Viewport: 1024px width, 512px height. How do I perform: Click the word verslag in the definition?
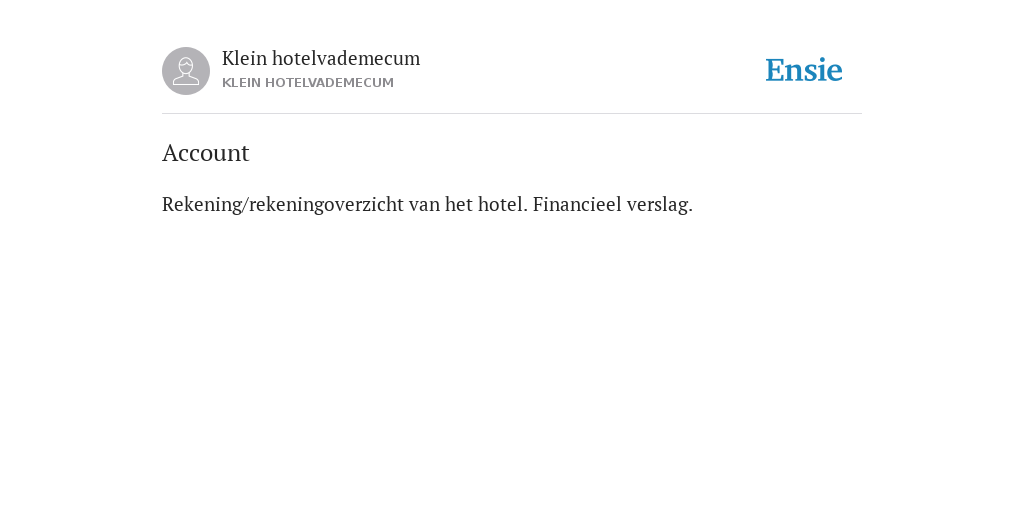[660, 204]
